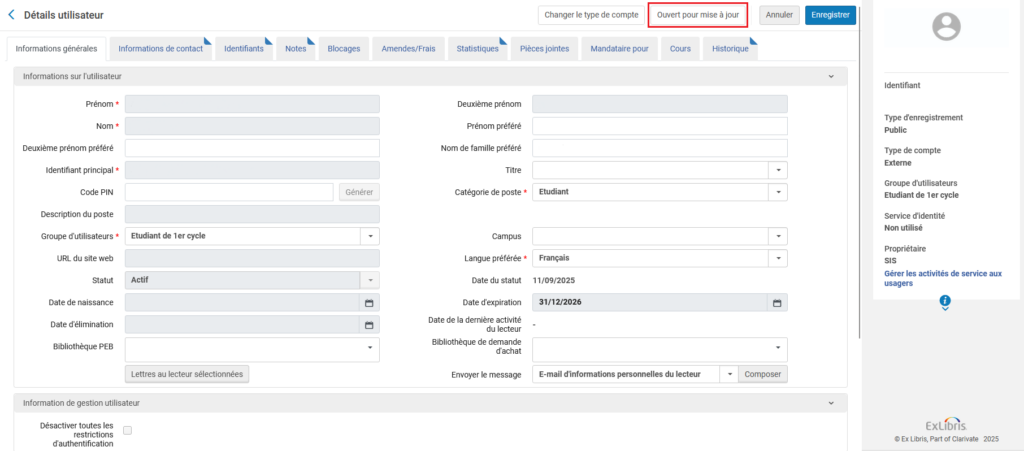Collapse the Information de gestion utilisateur section

pos(831,402)
